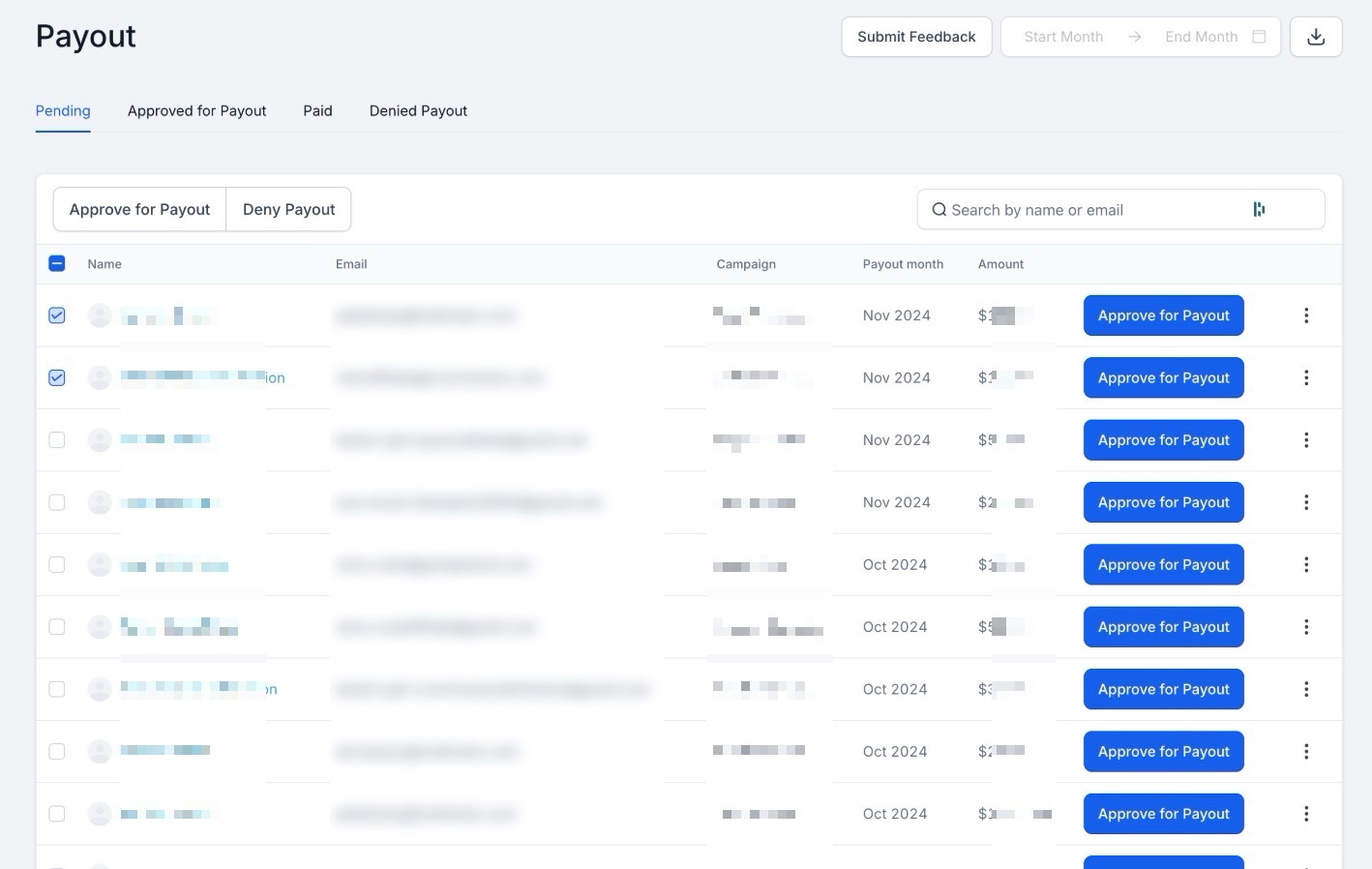Open three-dot menu in last Oct 2024 row
Viewport: 1372px width, 869px height.
[1305, 814]
